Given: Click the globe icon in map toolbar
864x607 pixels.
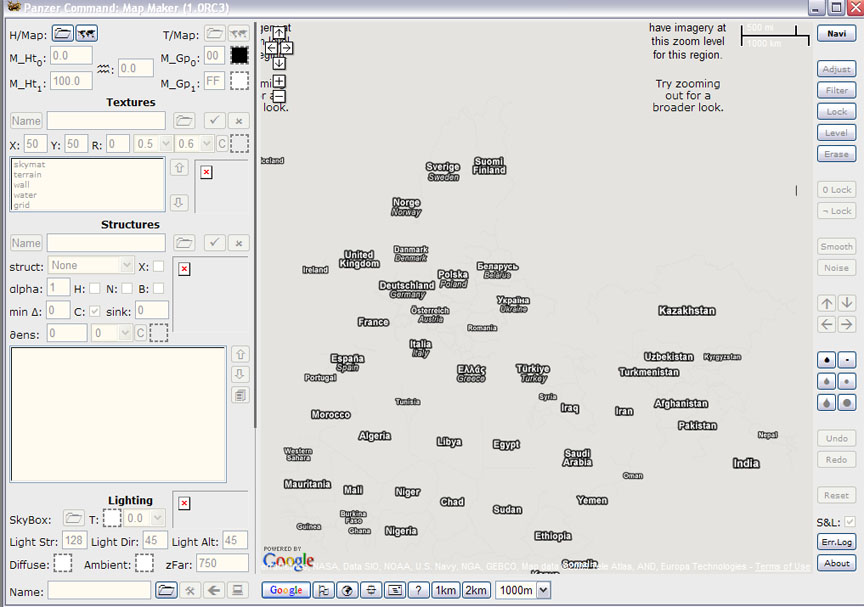Looking at the screenshot, I should [x=347, y=590].
